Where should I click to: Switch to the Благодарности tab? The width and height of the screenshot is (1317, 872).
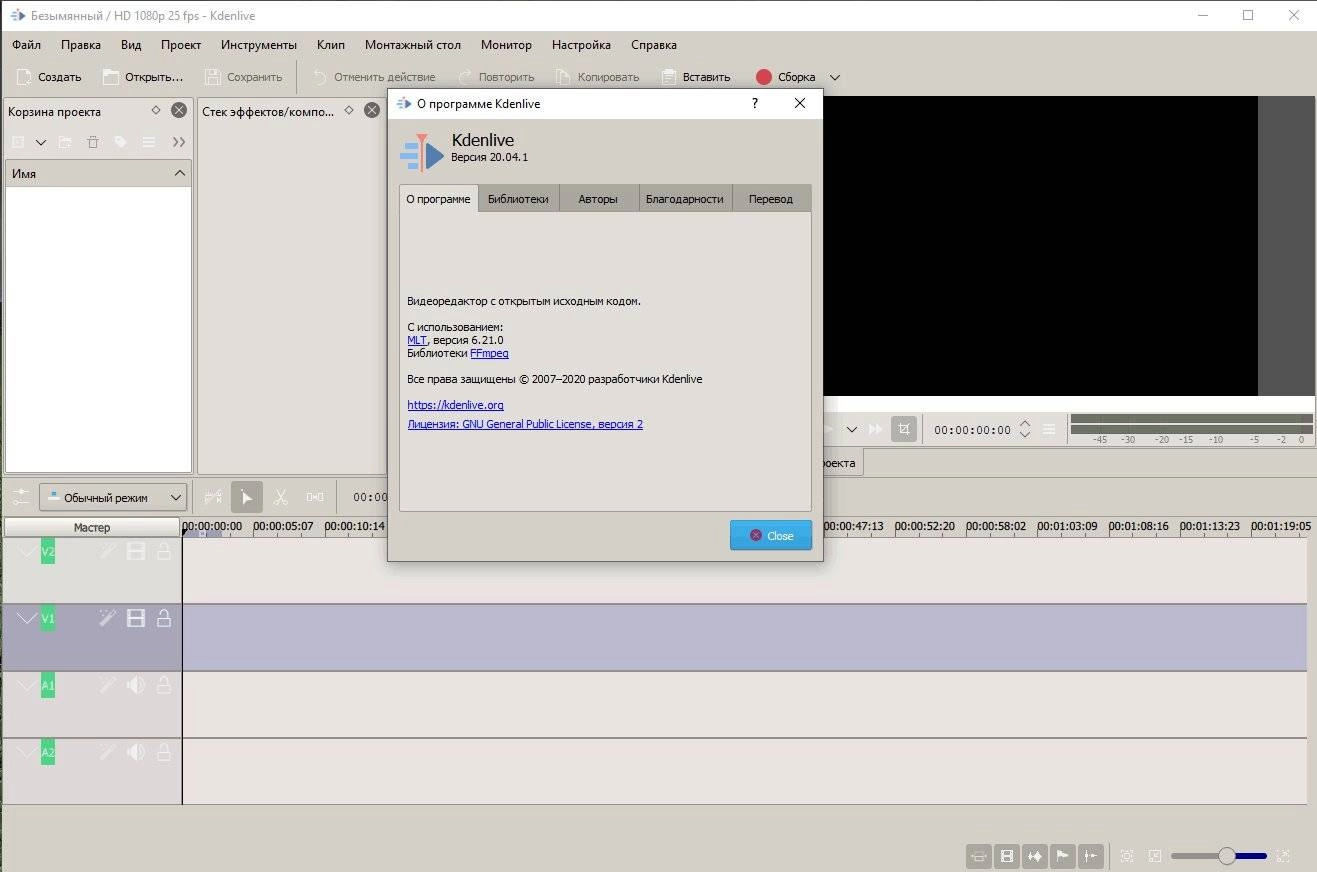pos(684,199)
